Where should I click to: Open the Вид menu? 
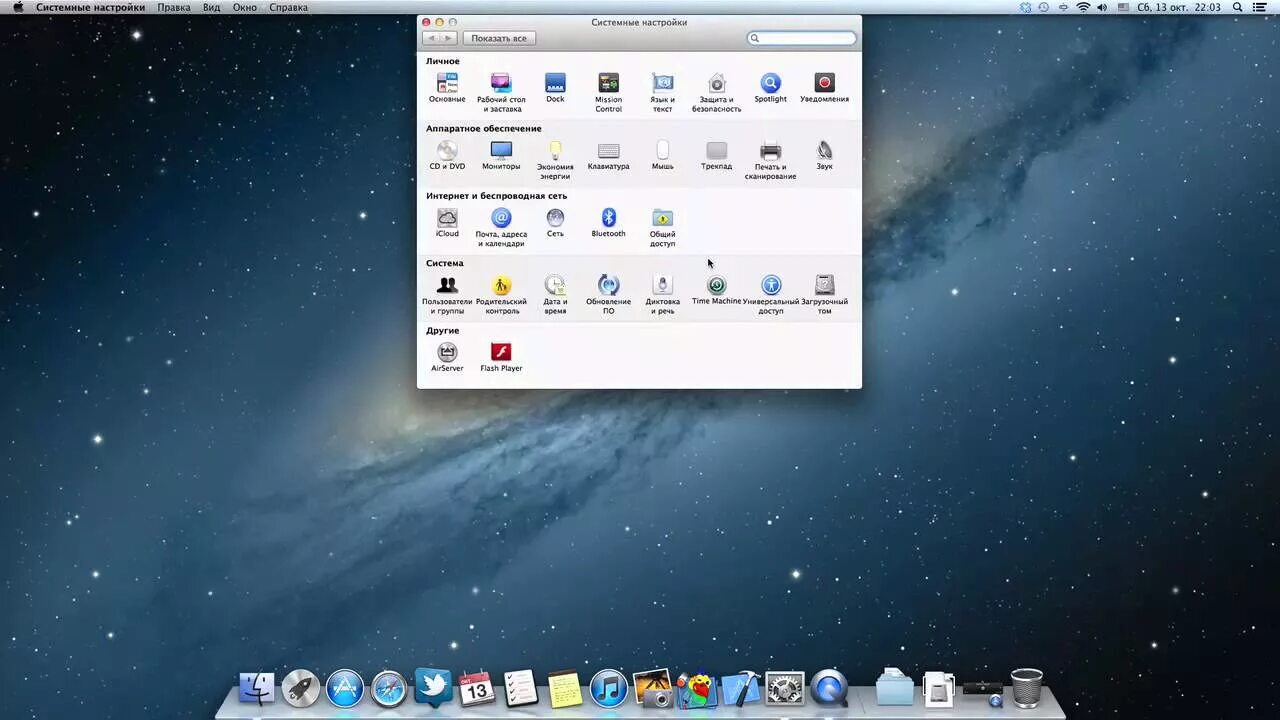pos(211,7)
